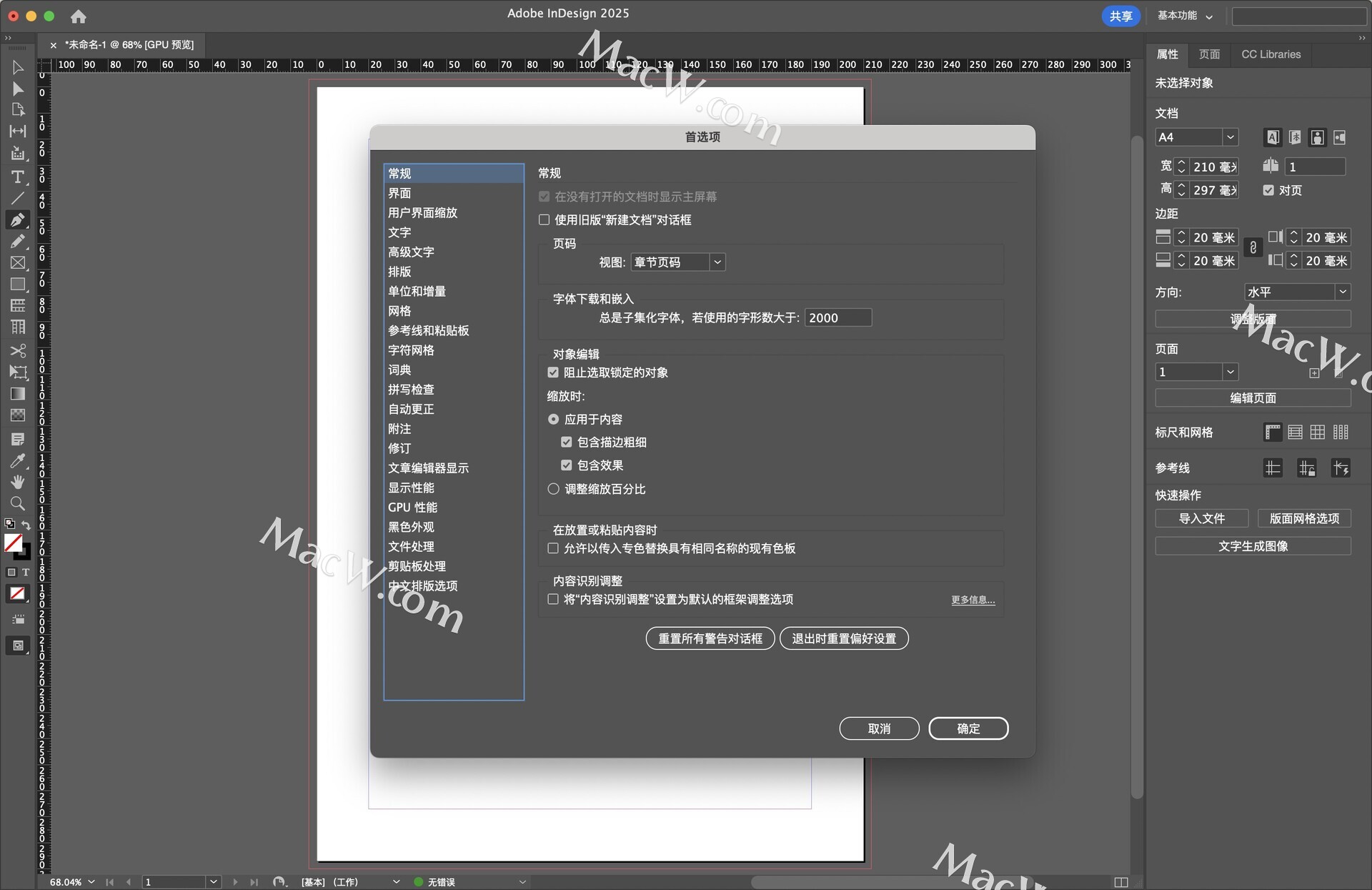Open the 章节页码 view dropdown
1372x890 pixels.
(677, 262)
